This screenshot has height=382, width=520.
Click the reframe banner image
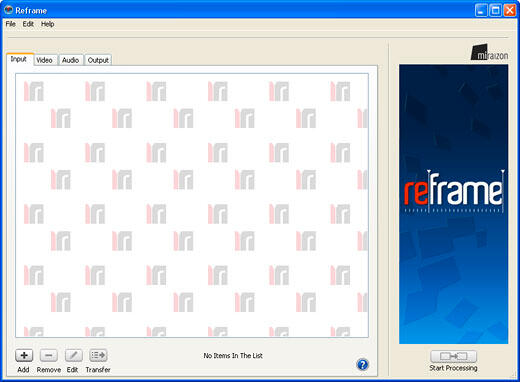click(454, 204)
